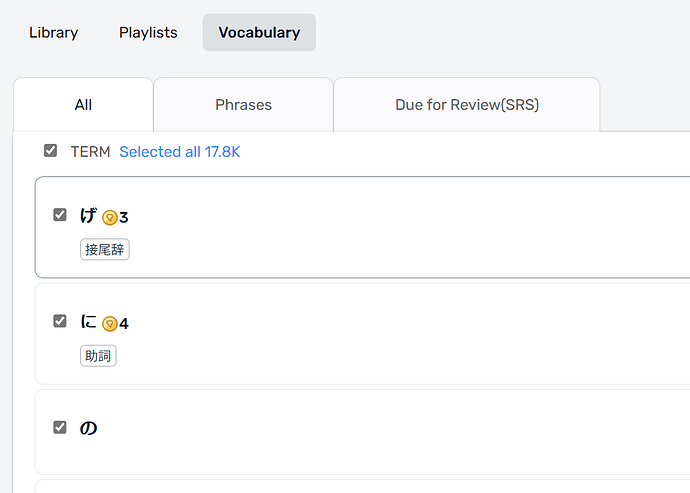Select the Vocabulary section
The image size is (690, 493).
click(x=259, y=32)
